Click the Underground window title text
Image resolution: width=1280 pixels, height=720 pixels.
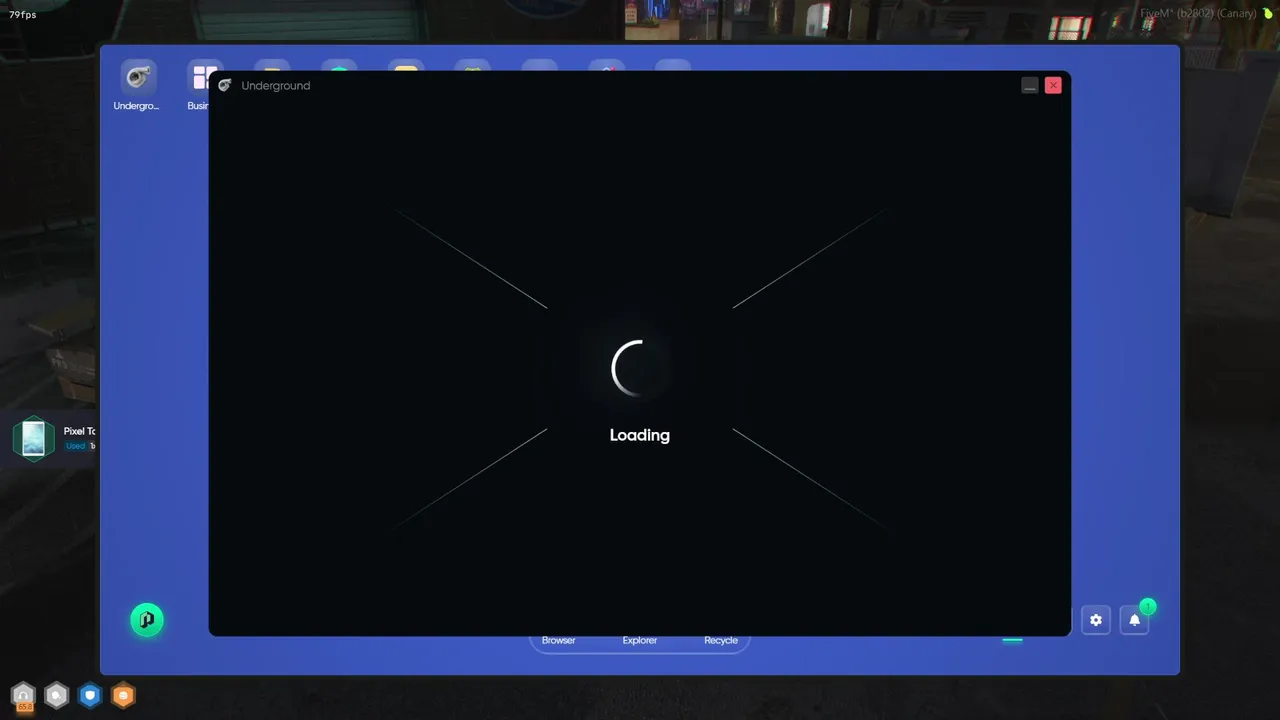tap(276, 86)
